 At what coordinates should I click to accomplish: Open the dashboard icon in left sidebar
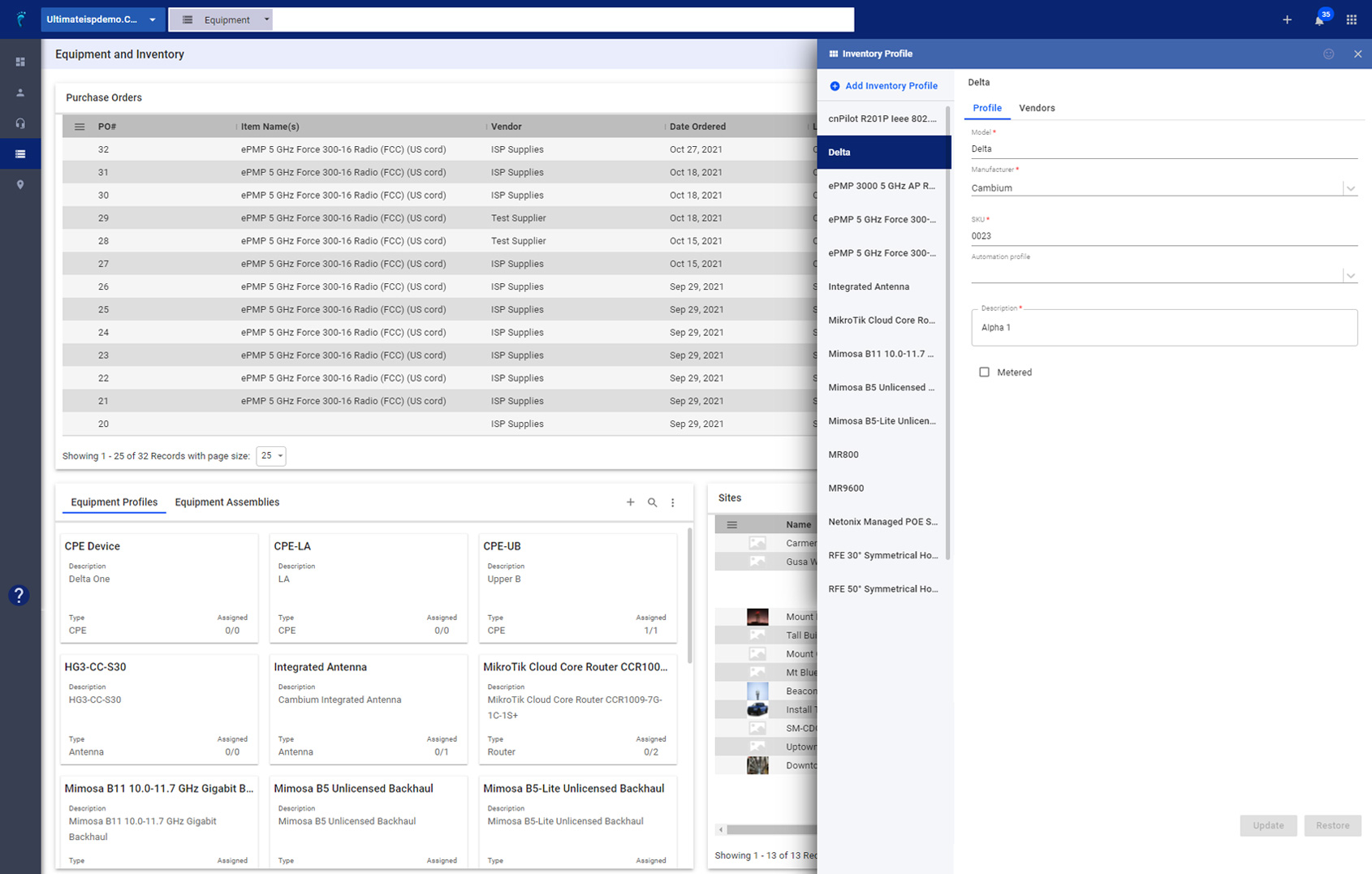[19, 62]
